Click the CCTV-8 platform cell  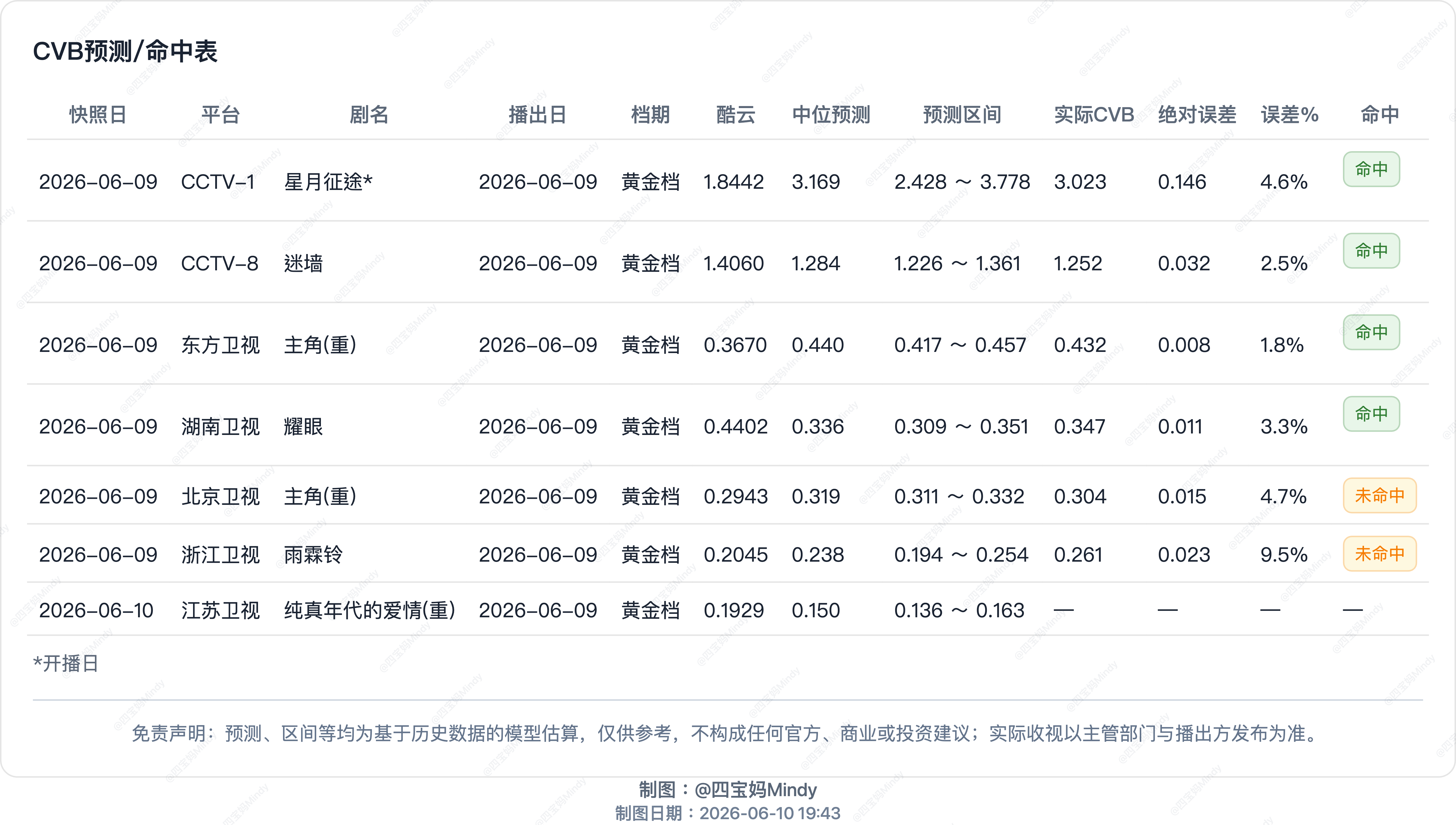click(220, 263)
